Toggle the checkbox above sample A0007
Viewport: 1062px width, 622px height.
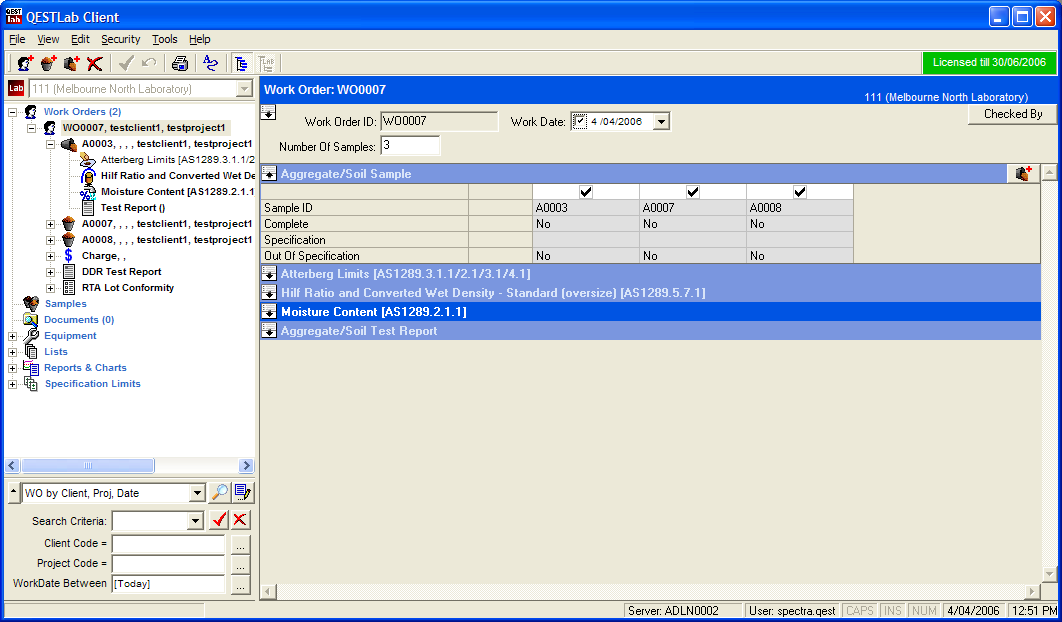(693, 192)
